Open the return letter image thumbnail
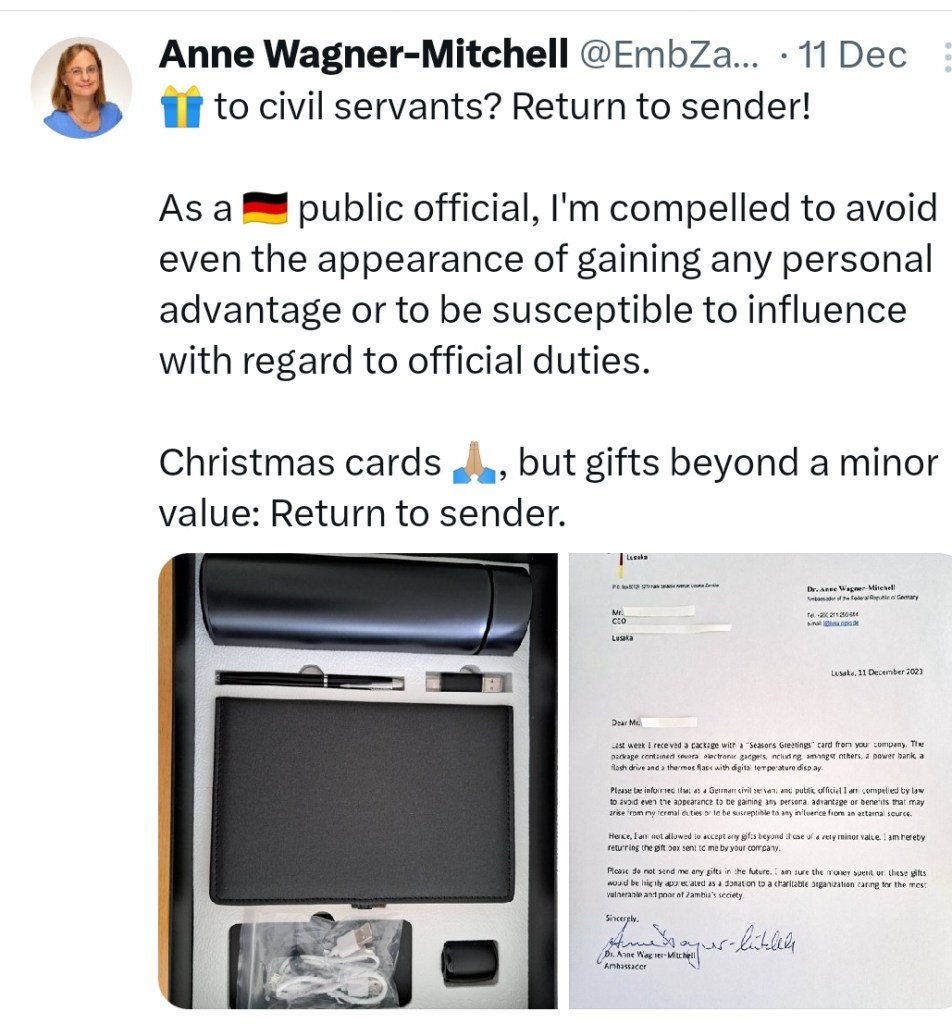 760,780
